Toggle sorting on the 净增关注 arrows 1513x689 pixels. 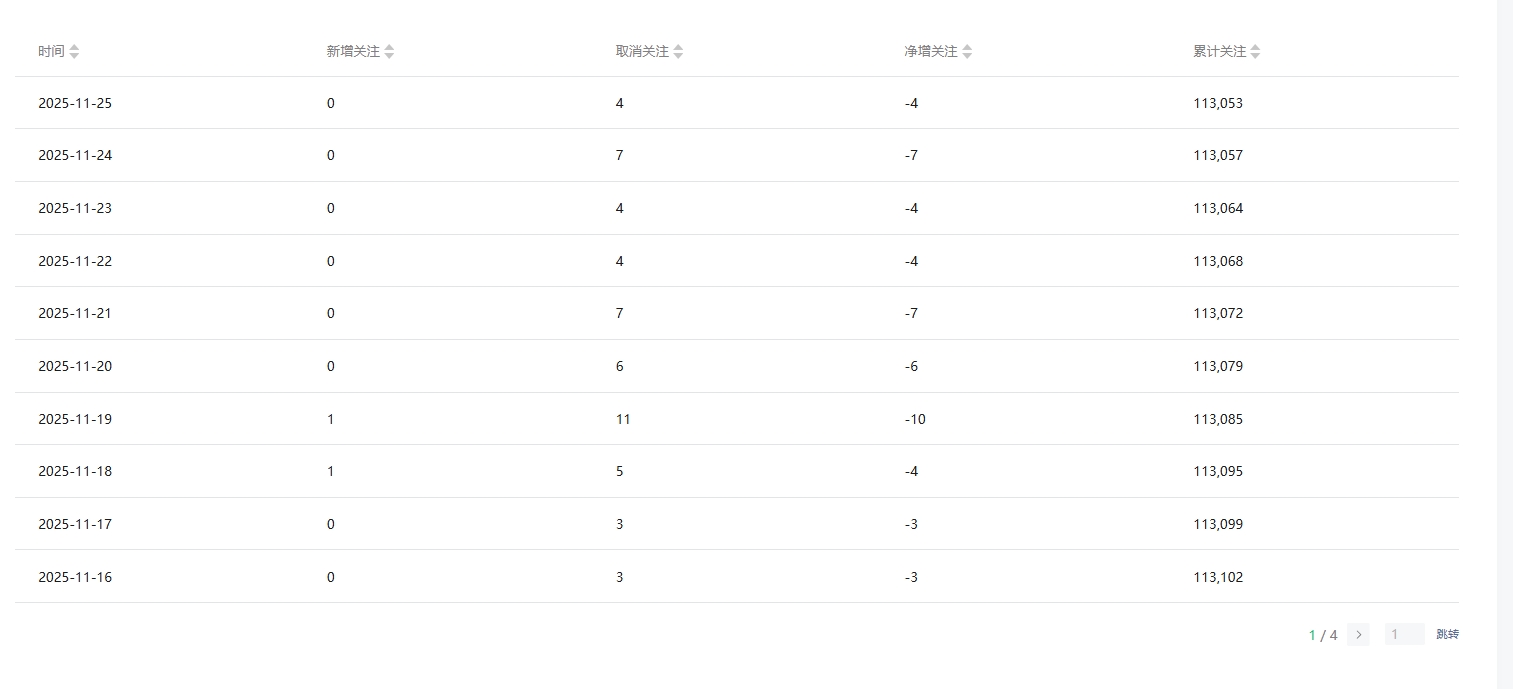pyautogui.click(x=967, y=52)
